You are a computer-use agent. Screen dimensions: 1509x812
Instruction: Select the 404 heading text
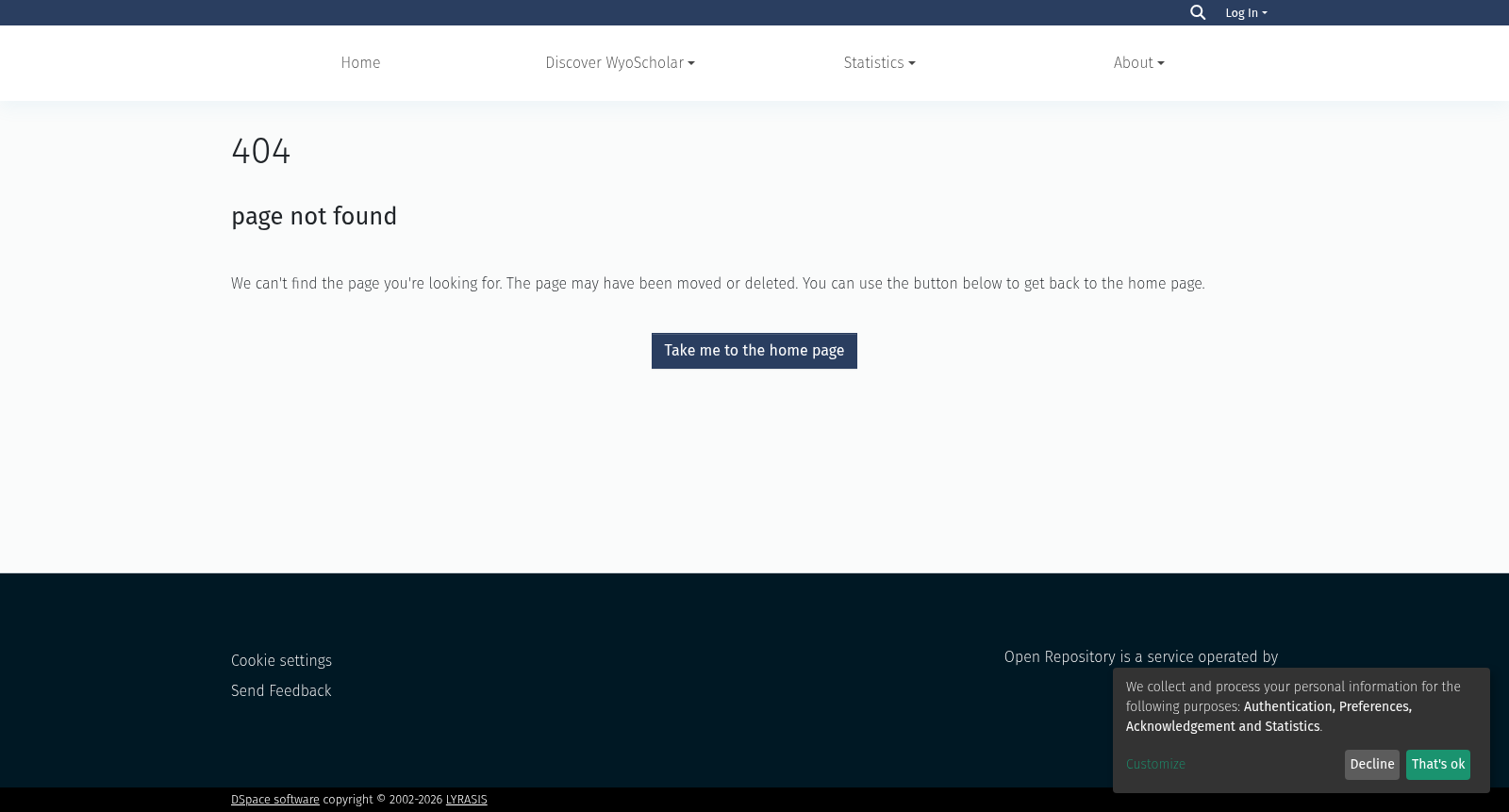pyautogui.click(x=261, y=152)
